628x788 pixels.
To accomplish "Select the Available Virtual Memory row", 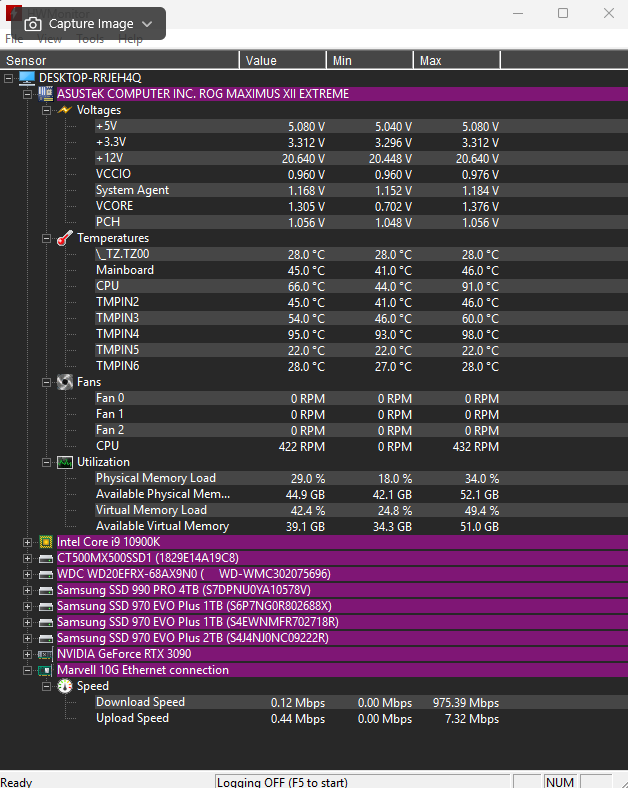I will [x=361, y=526].
